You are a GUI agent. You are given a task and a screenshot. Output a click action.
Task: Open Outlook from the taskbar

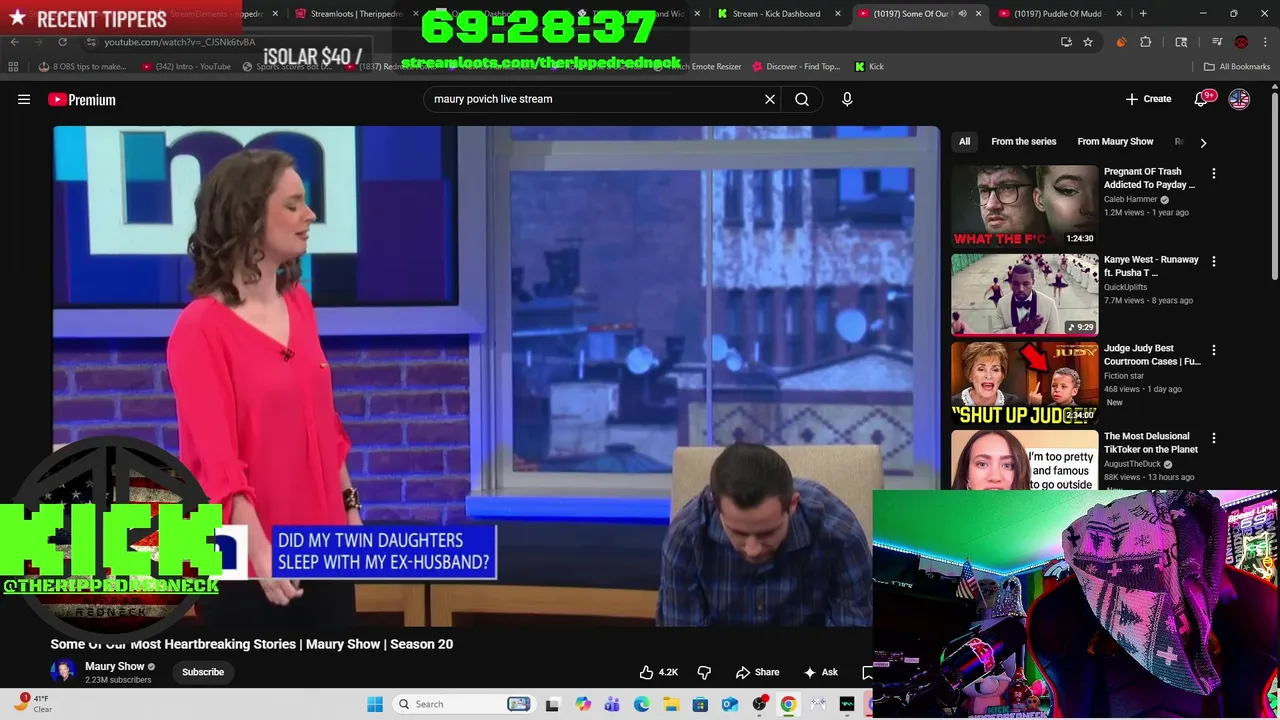(x=730, y=704)
